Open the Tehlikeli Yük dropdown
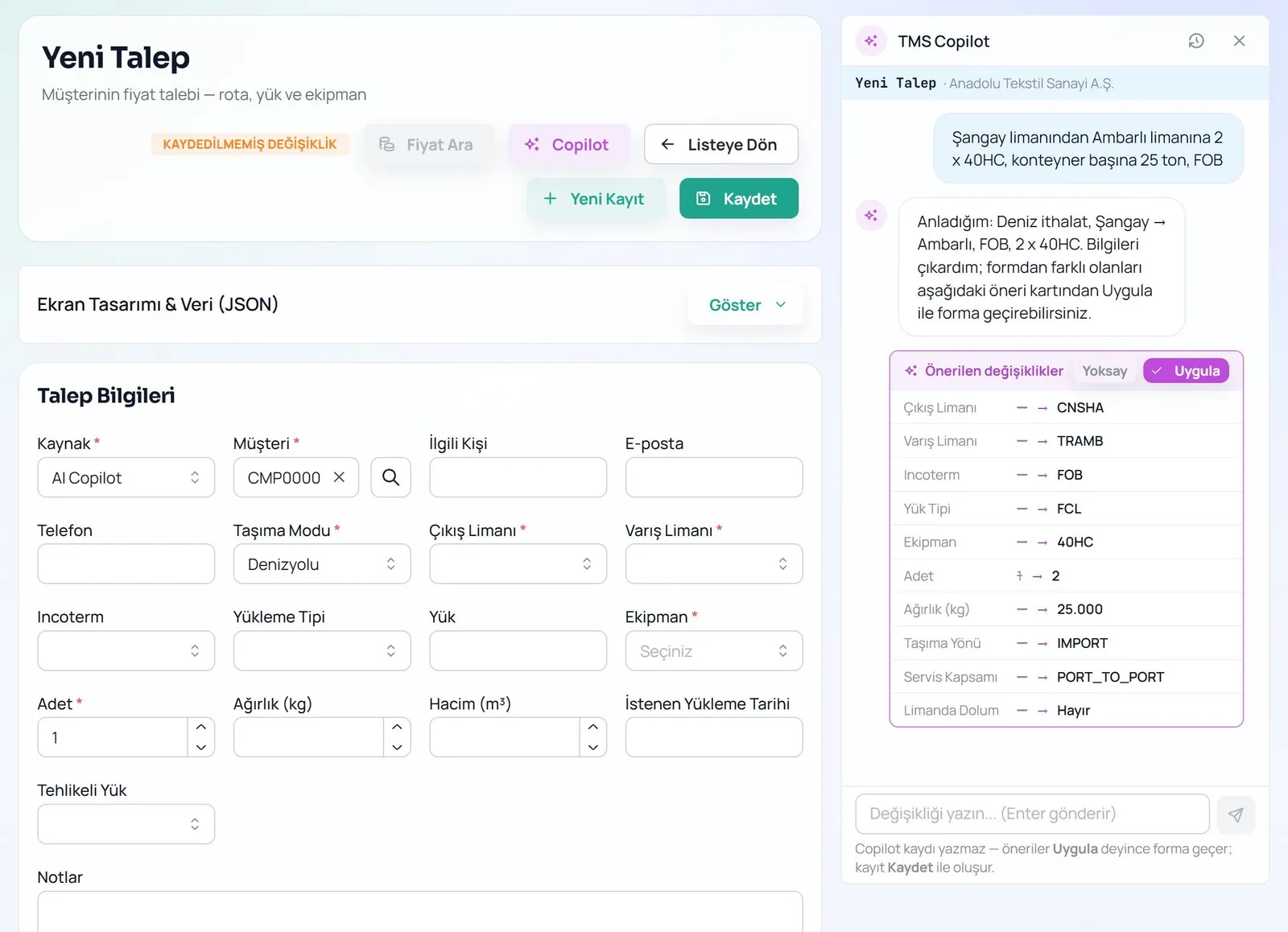The height and width of the screenshot is (932, 1288). (x=126, y=824)
